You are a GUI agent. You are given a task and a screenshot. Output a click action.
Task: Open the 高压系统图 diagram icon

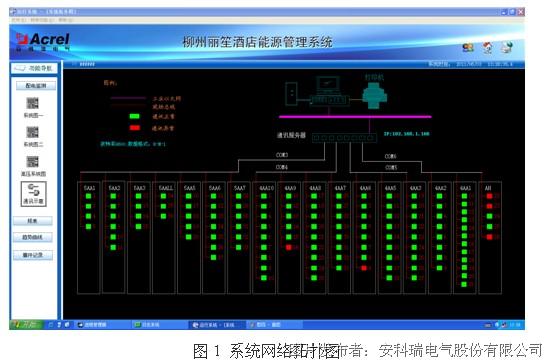coord(33,162)
